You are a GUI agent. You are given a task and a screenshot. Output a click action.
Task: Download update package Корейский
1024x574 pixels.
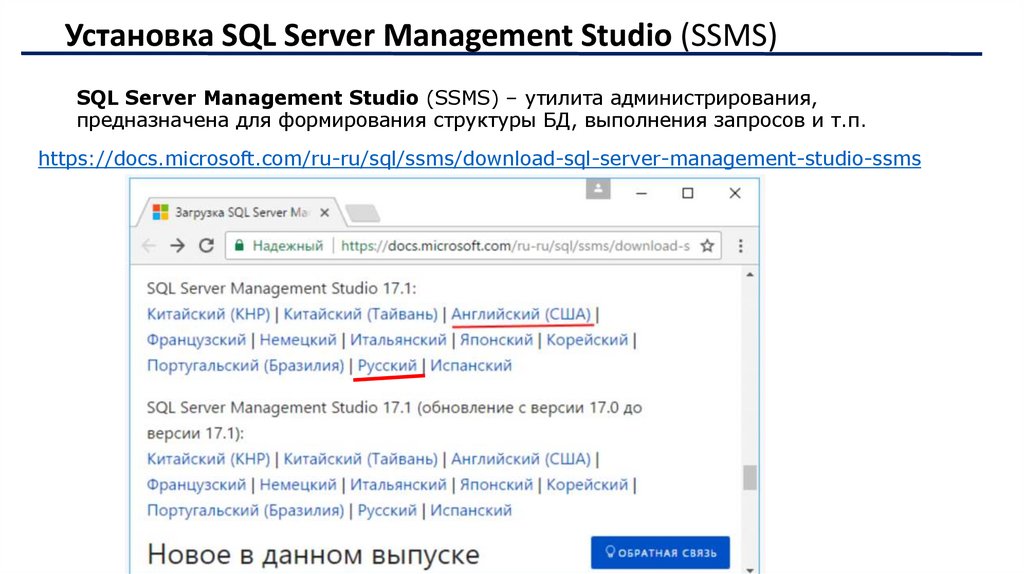tap(587, 485)
